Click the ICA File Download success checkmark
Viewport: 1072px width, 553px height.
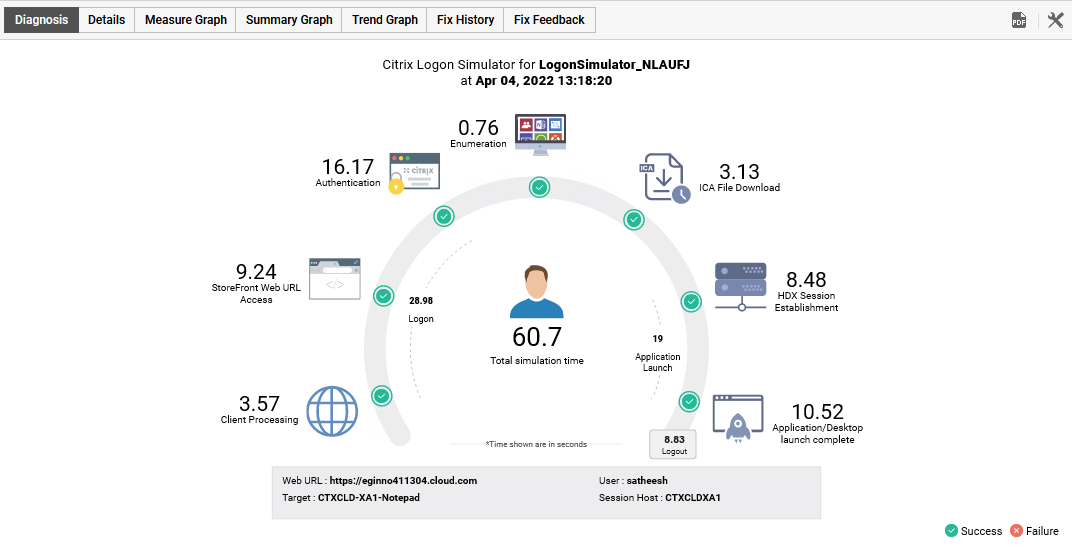(634, 219)
